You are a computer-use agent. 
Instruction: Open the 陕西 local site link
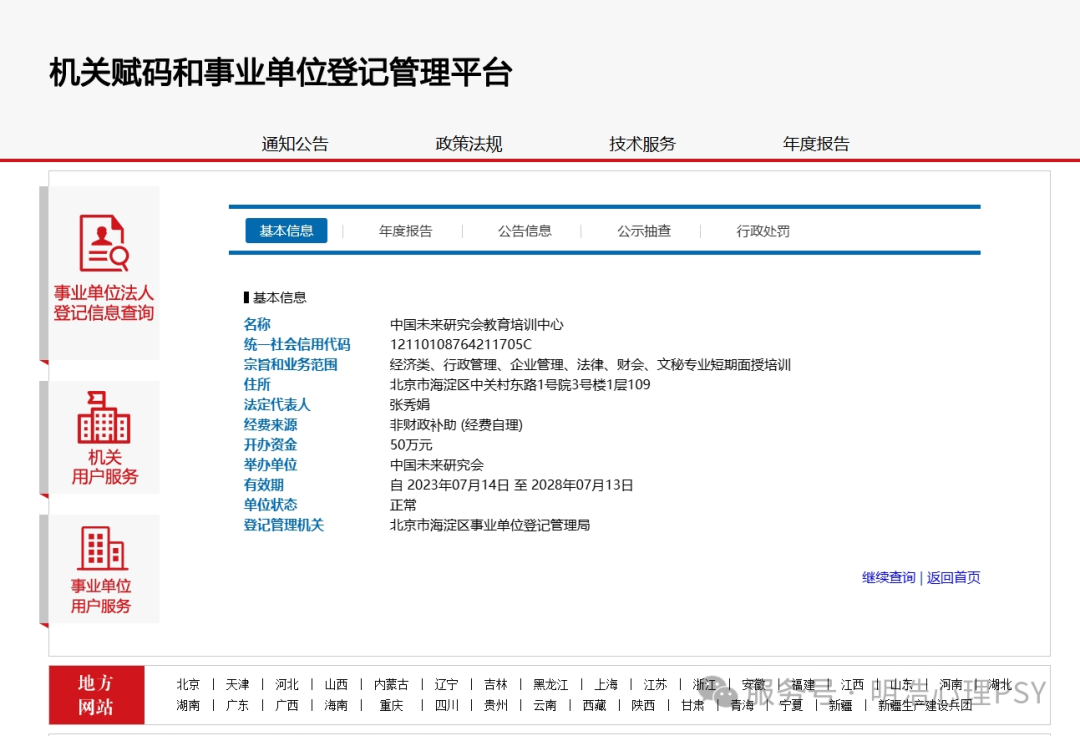click(x=643, y=705)
